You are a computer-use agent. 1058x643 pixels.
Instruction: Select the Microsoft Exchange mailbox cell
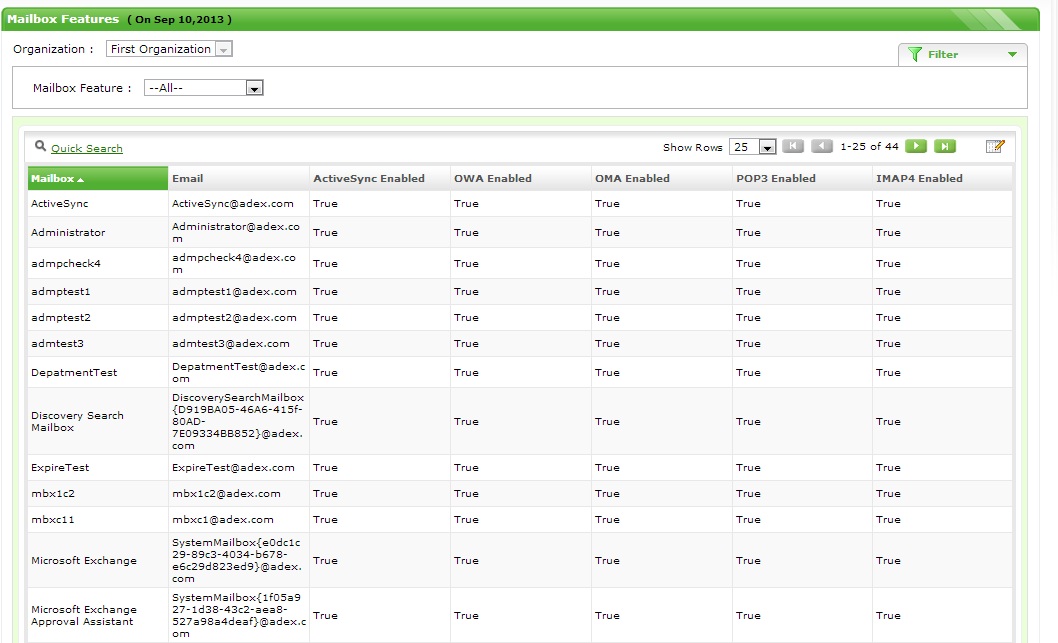pyautogui.click(x=98, y=560)
